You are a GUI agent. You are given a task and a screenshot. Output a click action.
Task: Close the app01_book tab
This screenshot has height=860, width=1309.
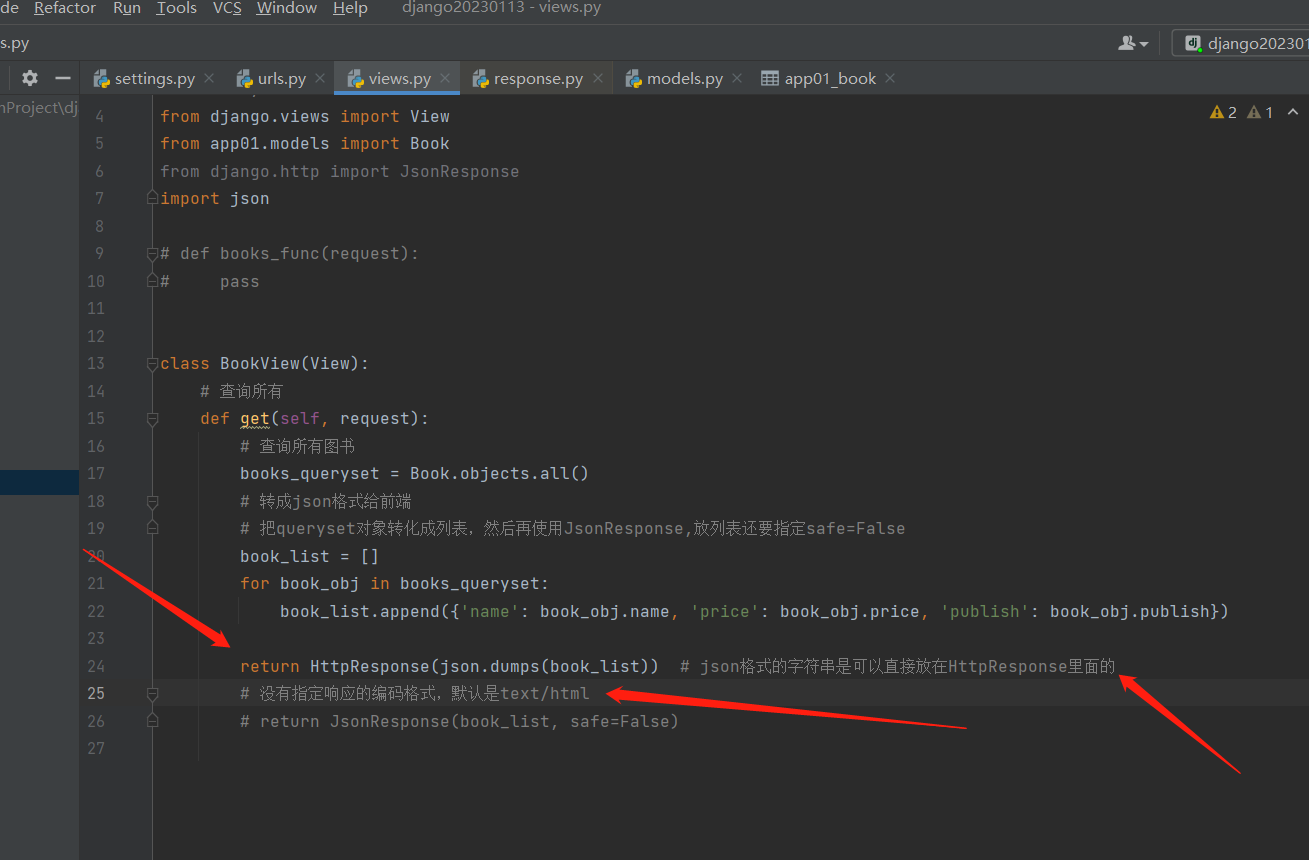pos(890,78)
